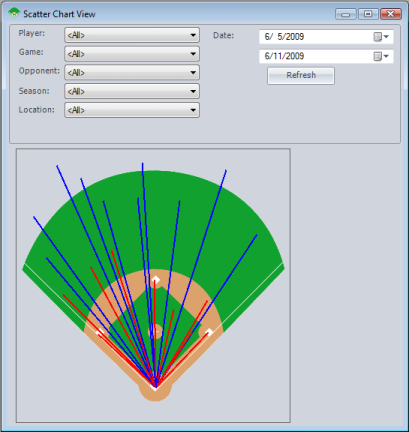Viewport: 409px width, 432px height.
Task: Click third base on the field chart
Action: 100,332
